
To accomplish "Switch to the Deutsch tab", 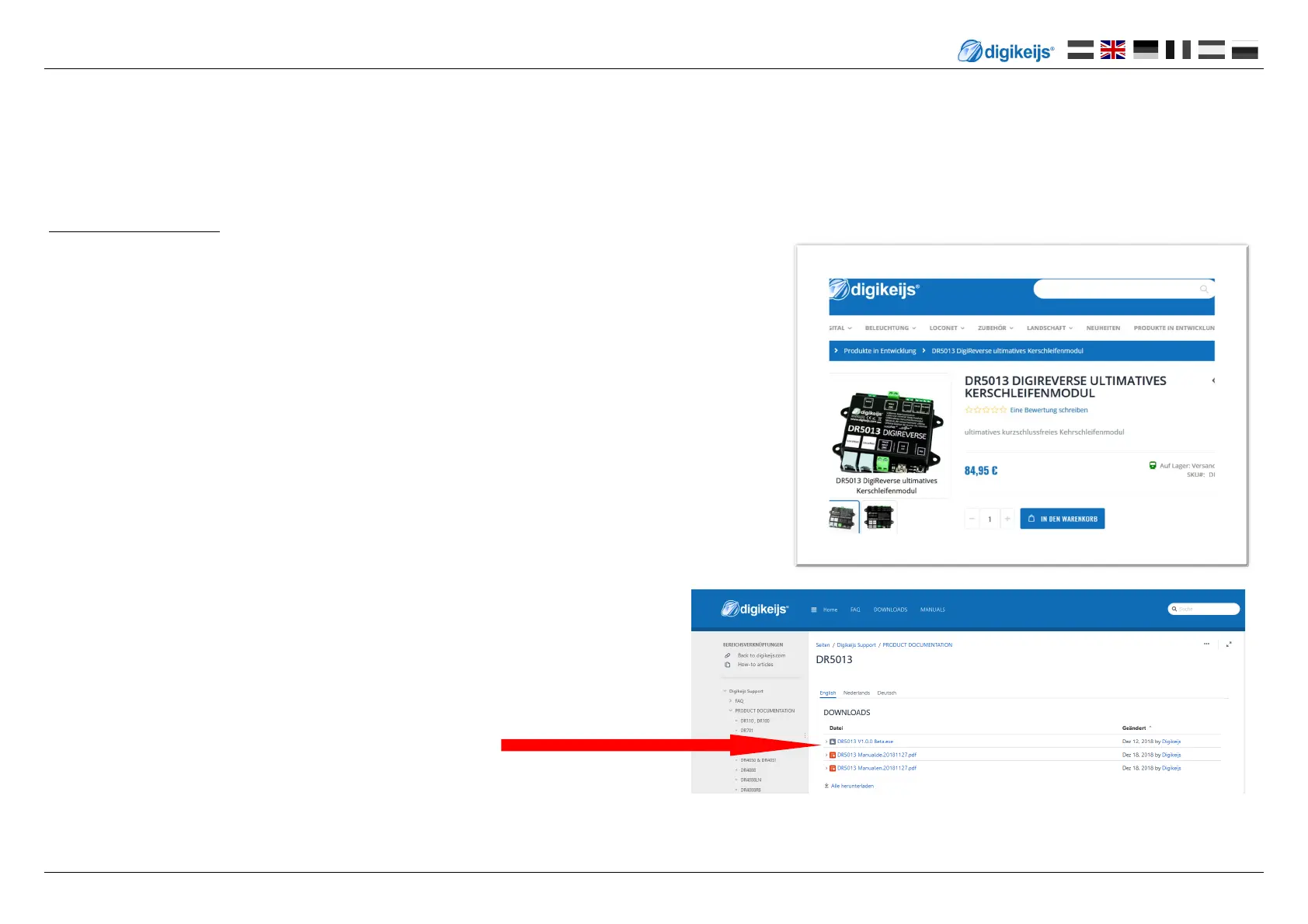I will (x=887, y=693).
